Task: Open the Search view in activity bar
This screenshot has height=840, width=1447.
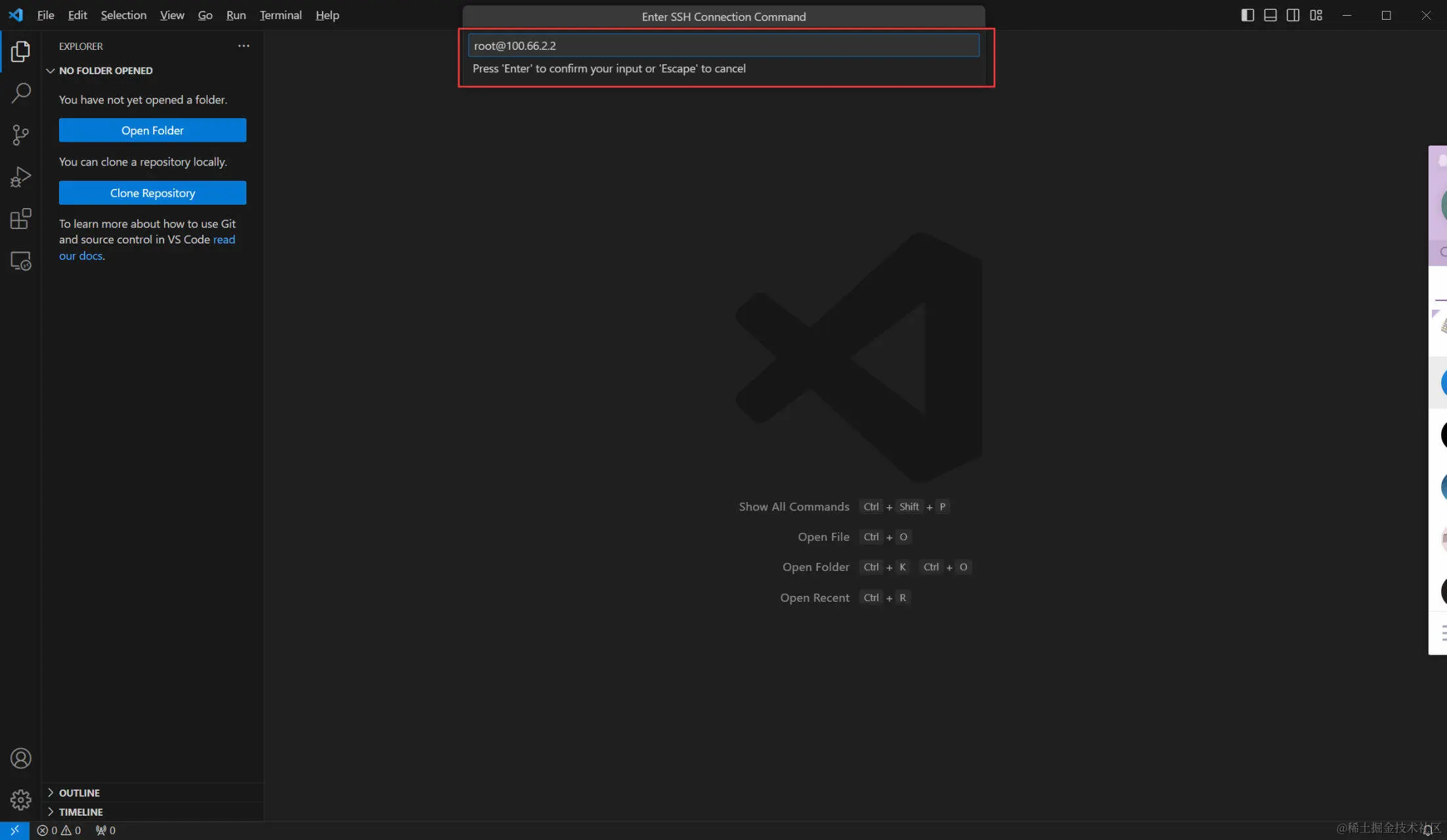Action: click(20, 93)
